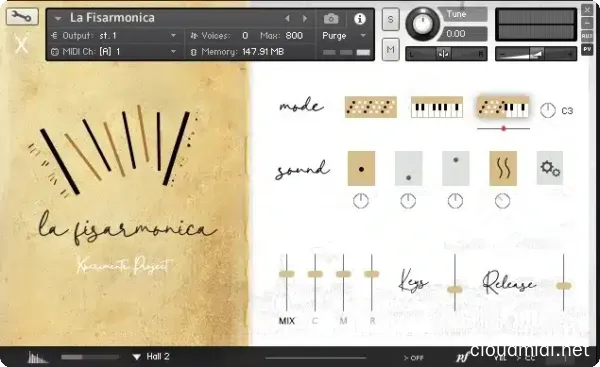Click the R mic fader
The image size is (600, 367).
372,274
